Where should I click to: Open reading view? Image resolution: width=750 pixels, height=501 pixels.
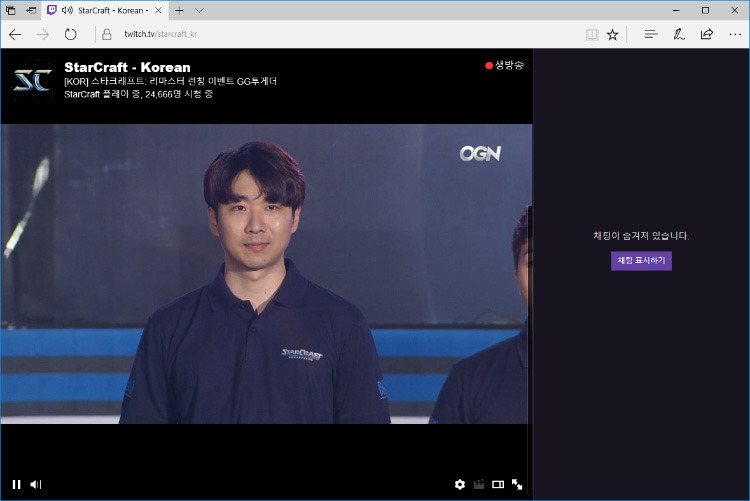coord(592,34)
